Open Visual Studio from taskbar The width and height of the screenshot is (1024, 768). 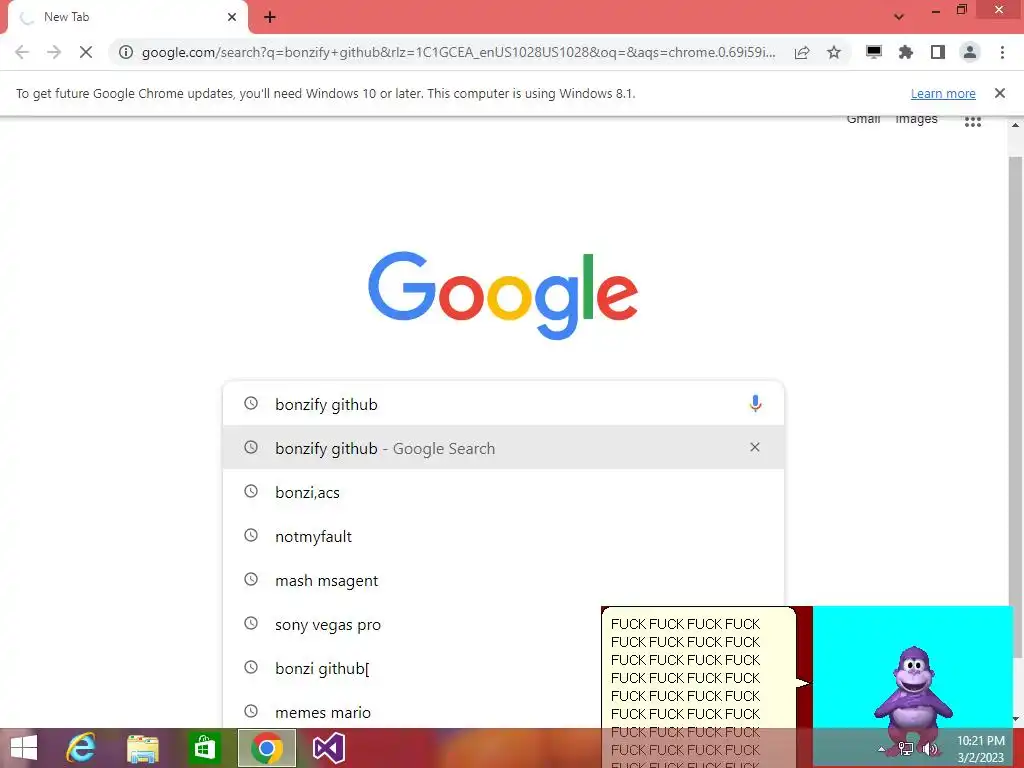pos(328,748)
